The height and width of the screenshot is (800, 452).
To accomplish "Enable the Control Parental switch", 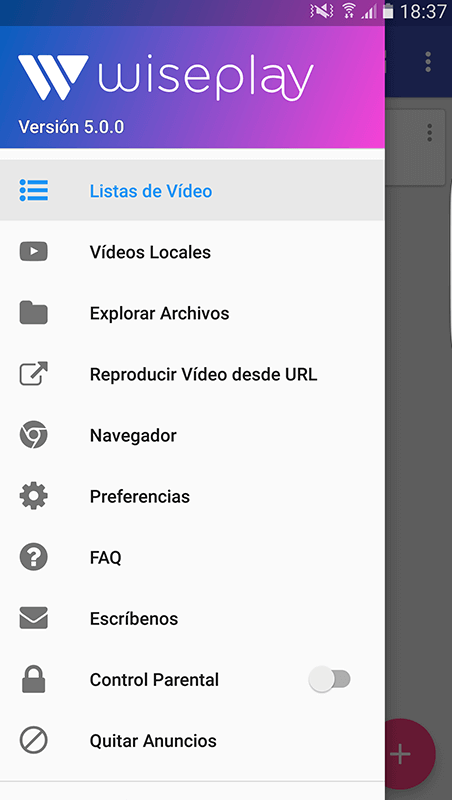I will pos(330,680).
